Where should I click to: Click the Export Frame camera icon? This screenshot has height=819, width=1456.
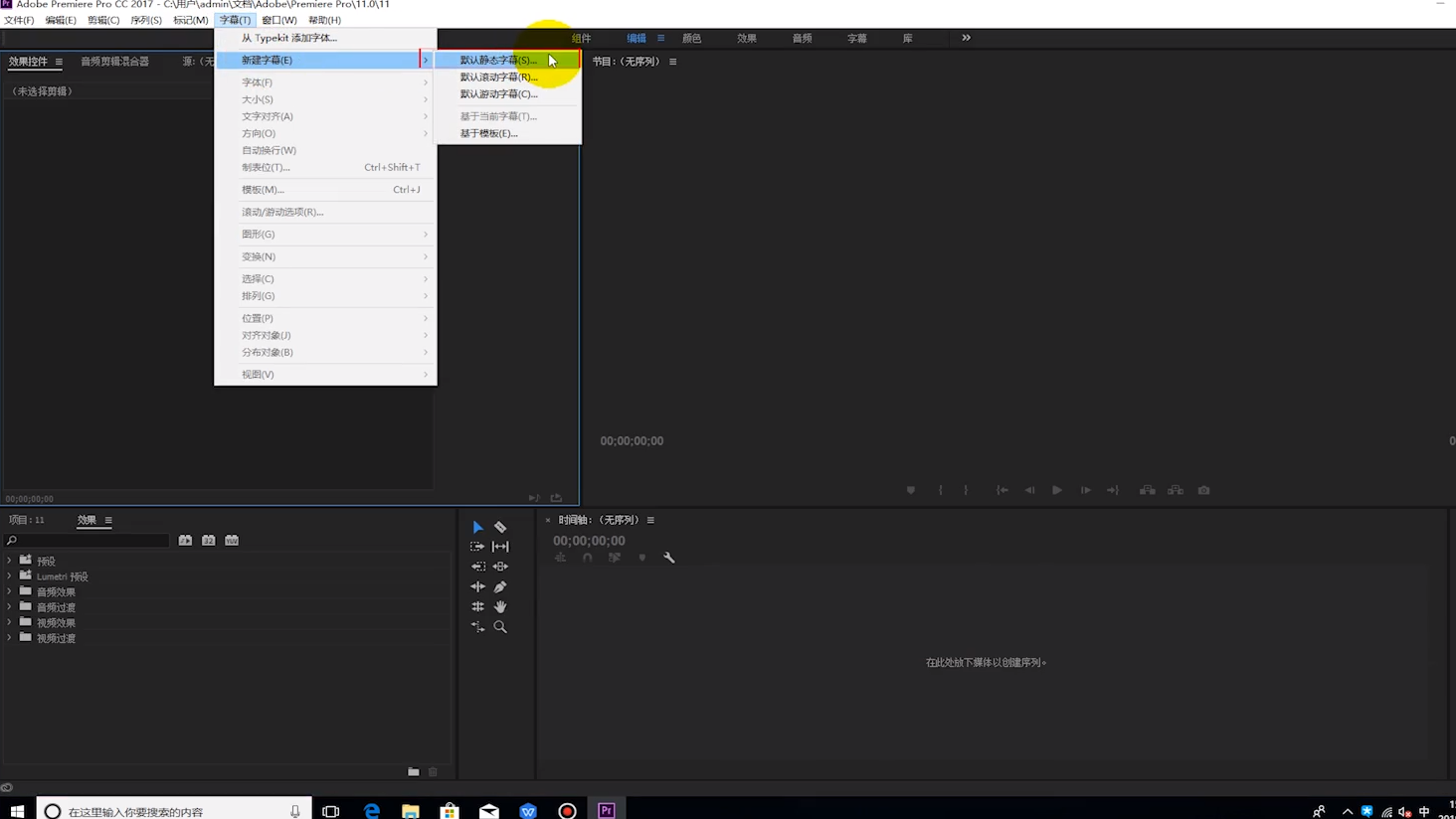pyautogui.click(x=1203, y=490)
